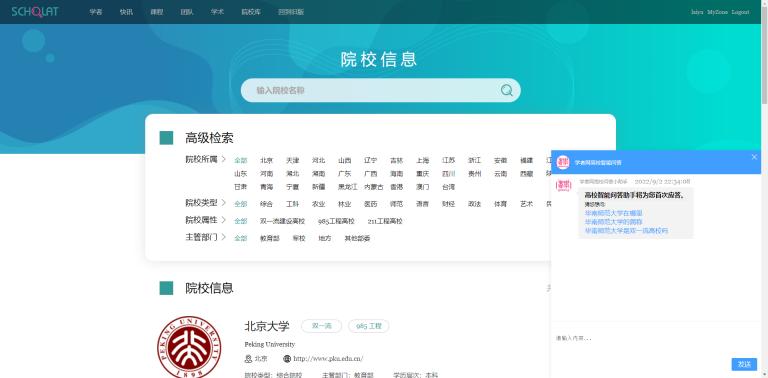Open the http://www.pku.edu.cn/ link
The height and width of the screenshot is (378, 768).
[x=328, y=359]
